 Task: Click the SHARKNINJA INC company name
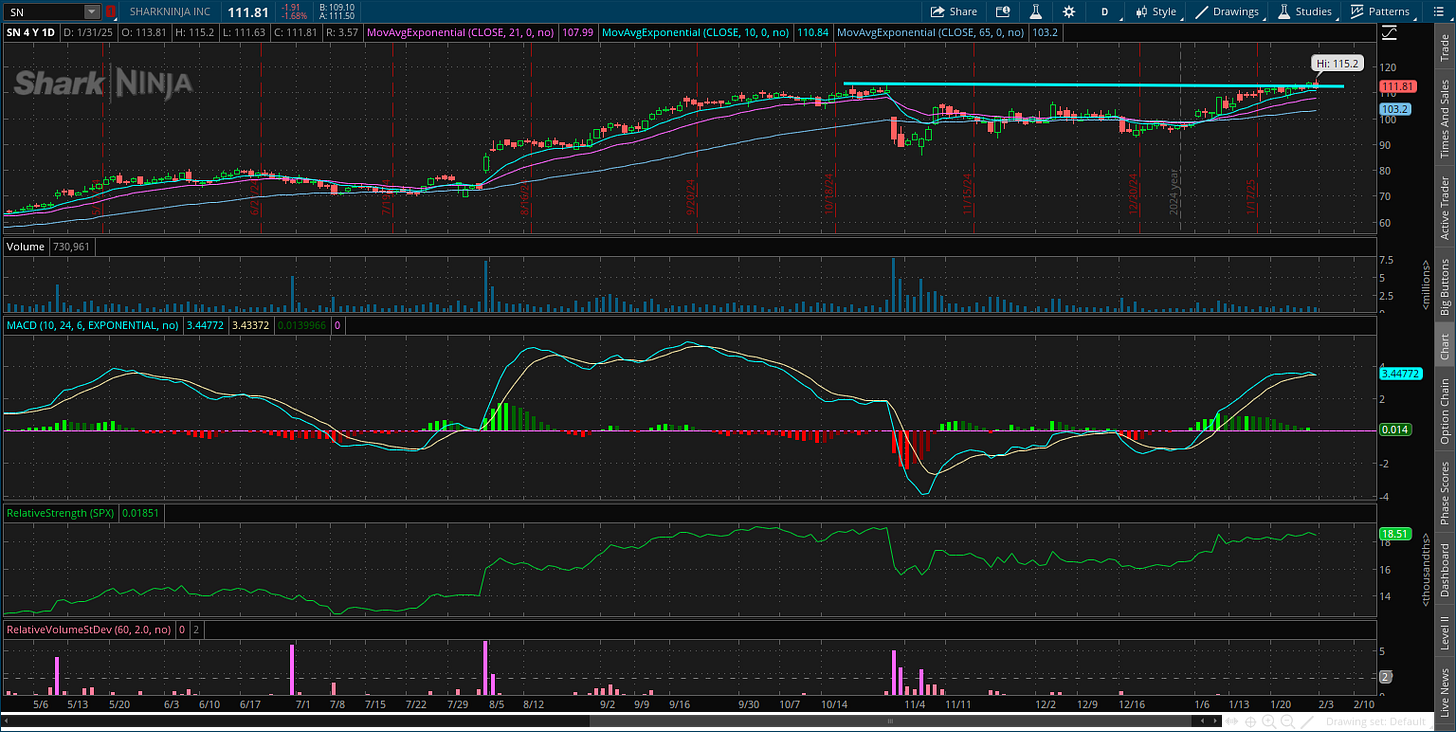pyautogui.click(x=171, y=12)
